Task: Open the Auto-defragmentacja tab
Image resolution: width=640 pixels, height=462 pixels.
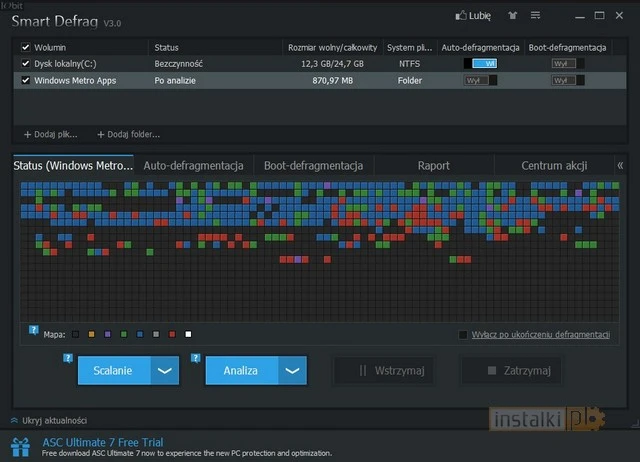Action: click(193, 165)
